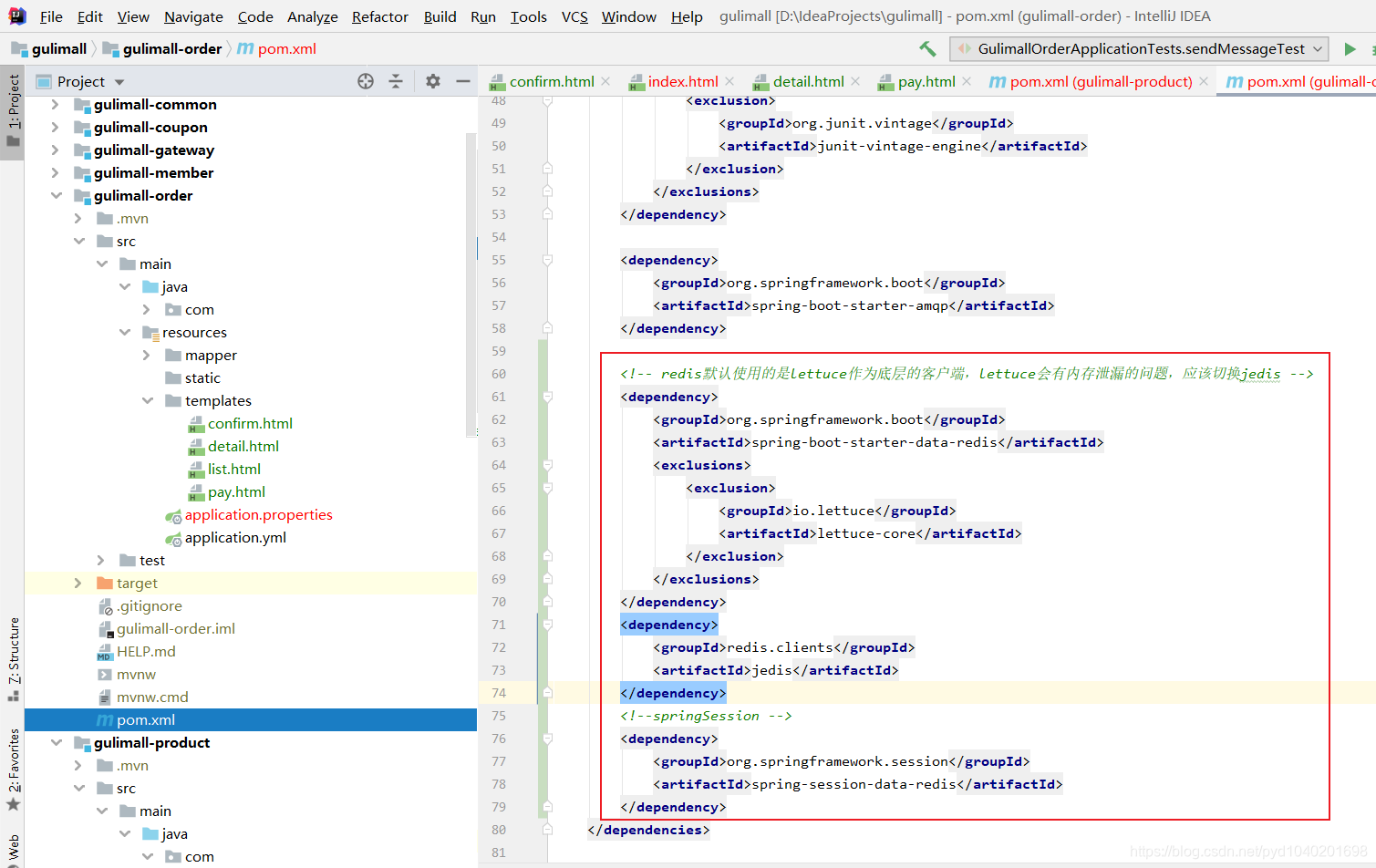This screenshot has height=868, width=1376.
Task: Close the pom.xml (gulimall-product) tab
Action: coord(1204,81)
